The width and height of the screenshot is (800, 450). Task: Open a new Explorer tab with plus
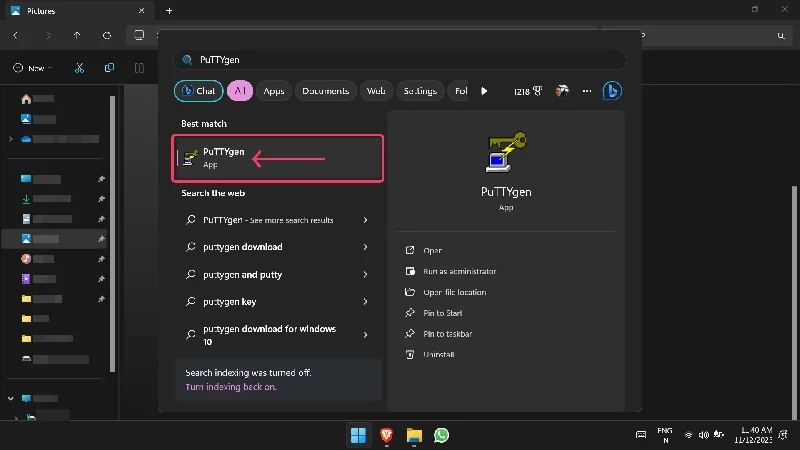click(169, 11)
